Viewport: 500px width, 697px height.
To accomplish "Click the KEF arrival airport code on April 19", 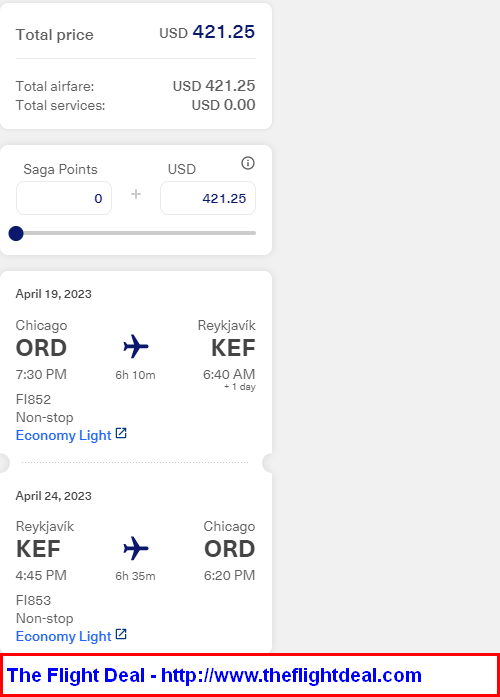I will coord(233,348).
